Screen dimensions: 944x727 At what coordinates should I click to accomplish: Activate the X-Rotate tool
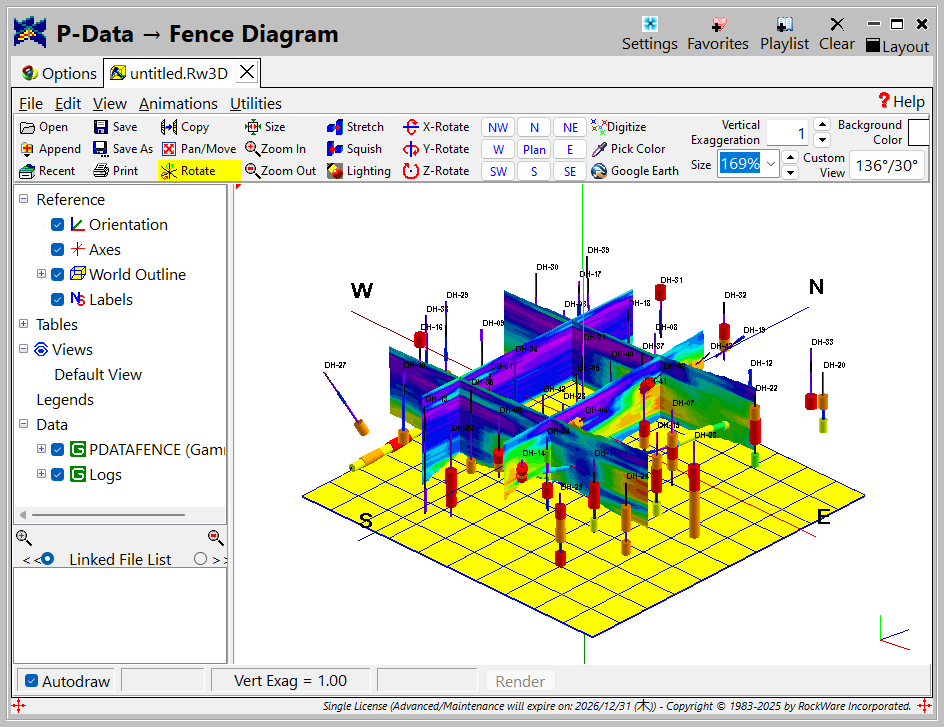click(435, 127)
